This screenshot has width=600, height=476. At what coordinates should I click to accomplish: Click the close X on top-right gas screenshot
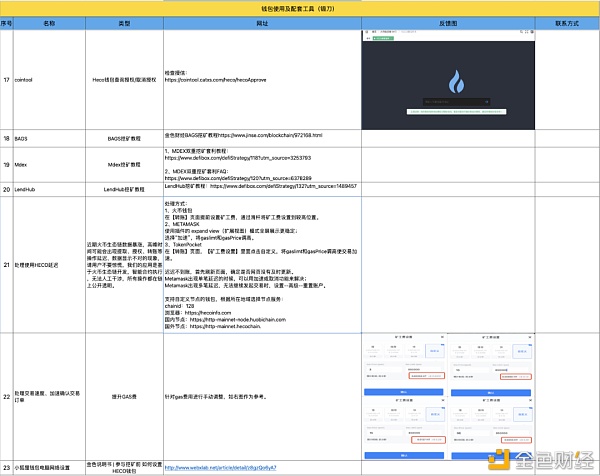click(x=530, y=337)
